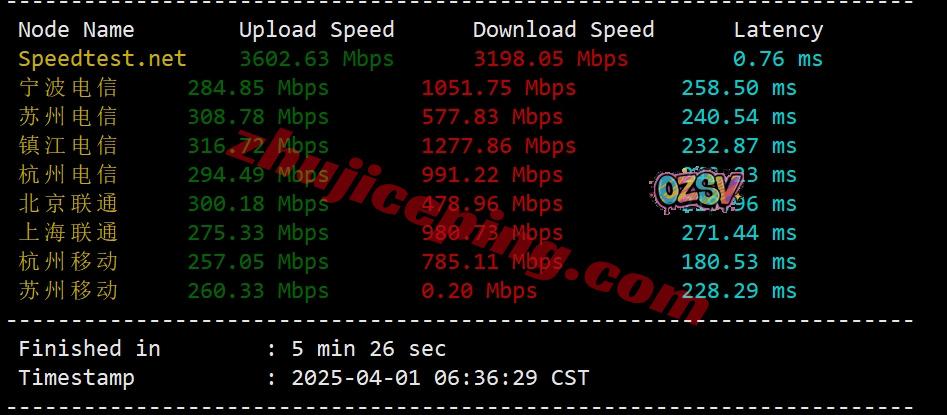
Task: Select the 上海联通 node label
Action: (68, 233)
